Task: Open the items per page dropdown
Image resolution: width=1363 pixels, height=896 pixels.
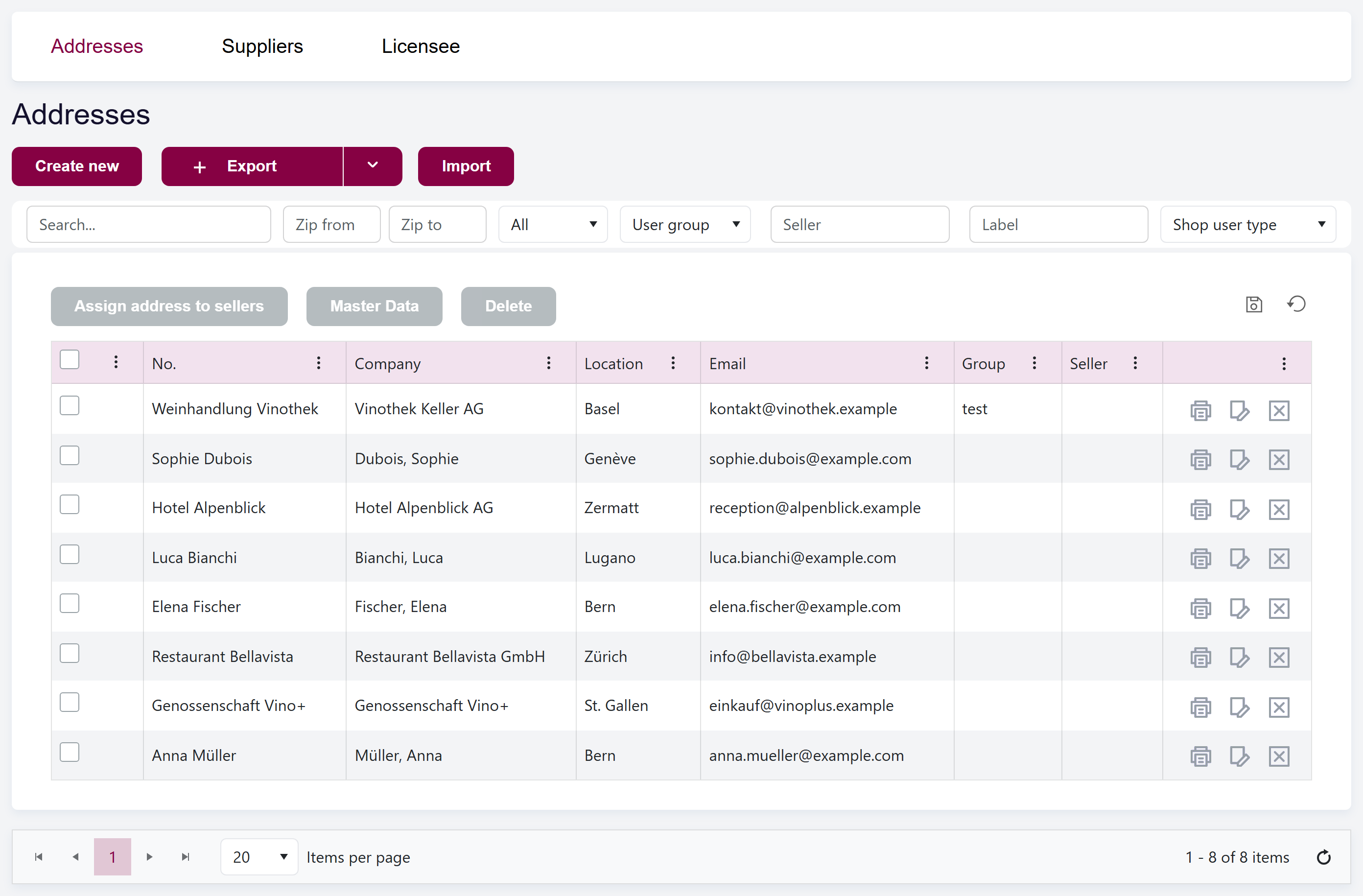Action: (x=259, y=857)
